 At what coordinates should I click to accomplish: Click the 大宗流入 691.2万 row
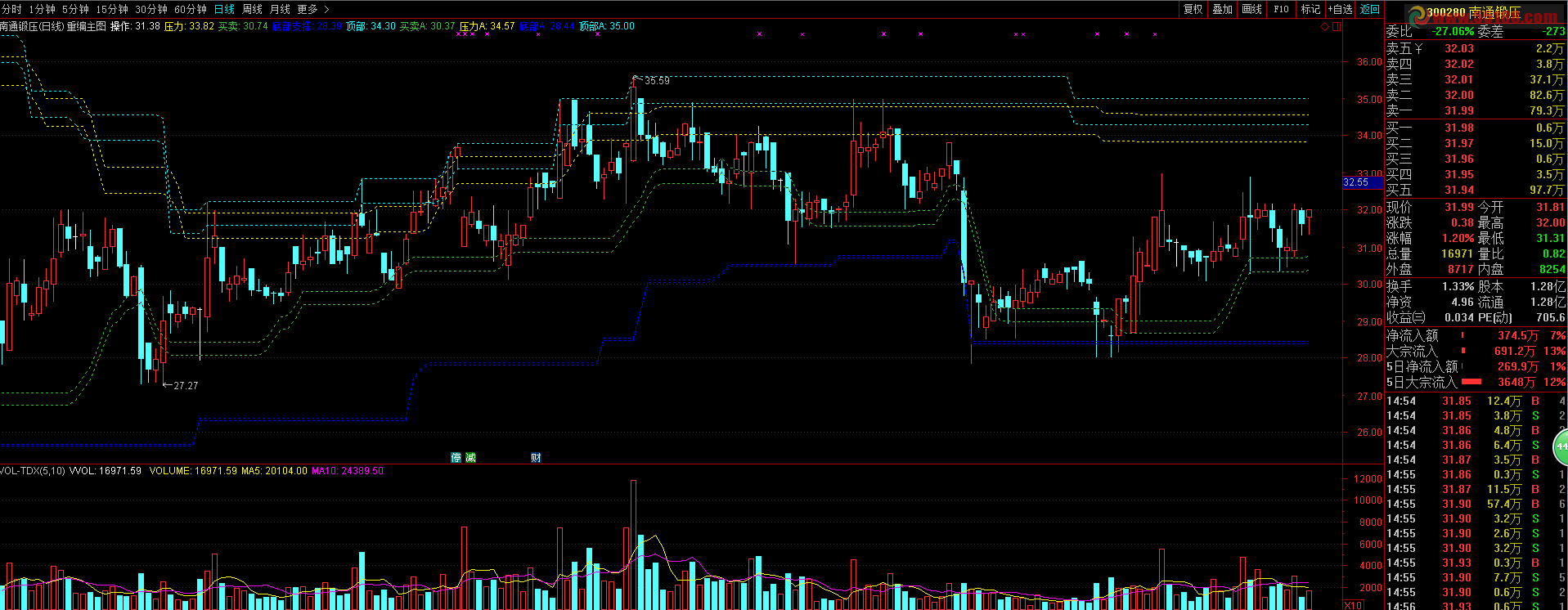[1476, 351]
